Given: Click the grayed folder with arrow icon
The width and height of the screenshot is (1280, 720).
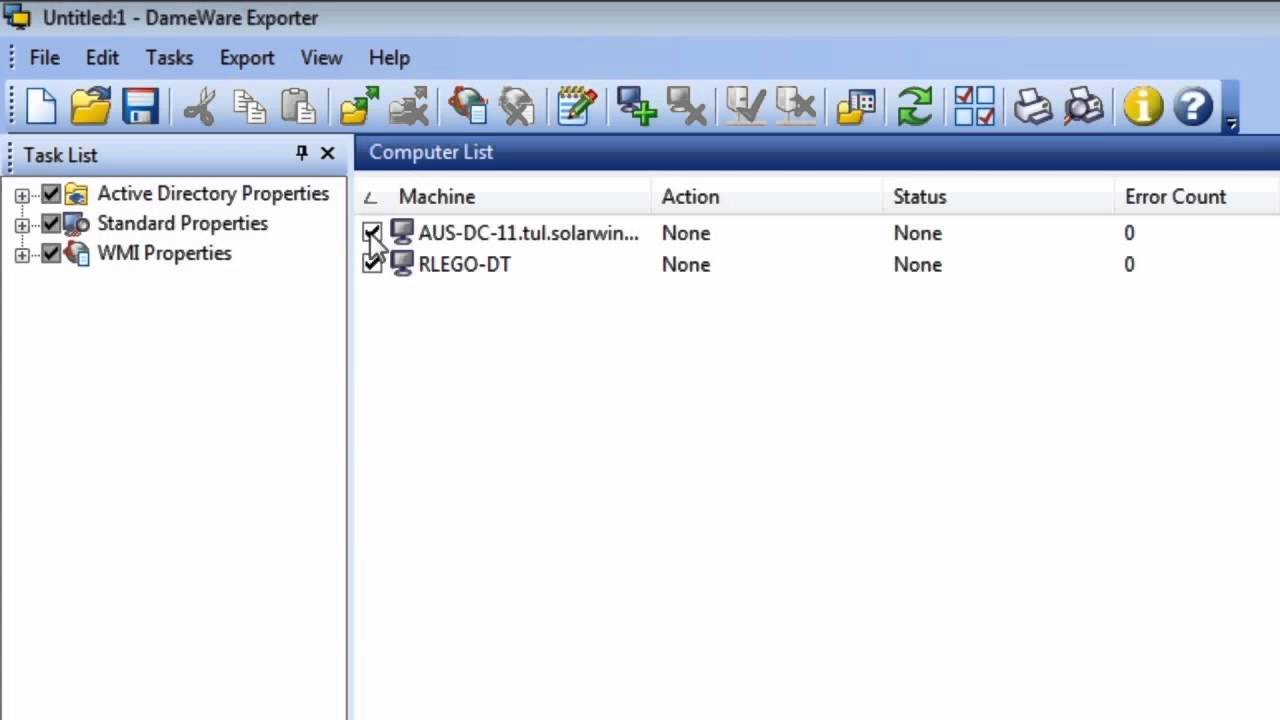Looking at the screenshot, I should click(x=408, y=106).
